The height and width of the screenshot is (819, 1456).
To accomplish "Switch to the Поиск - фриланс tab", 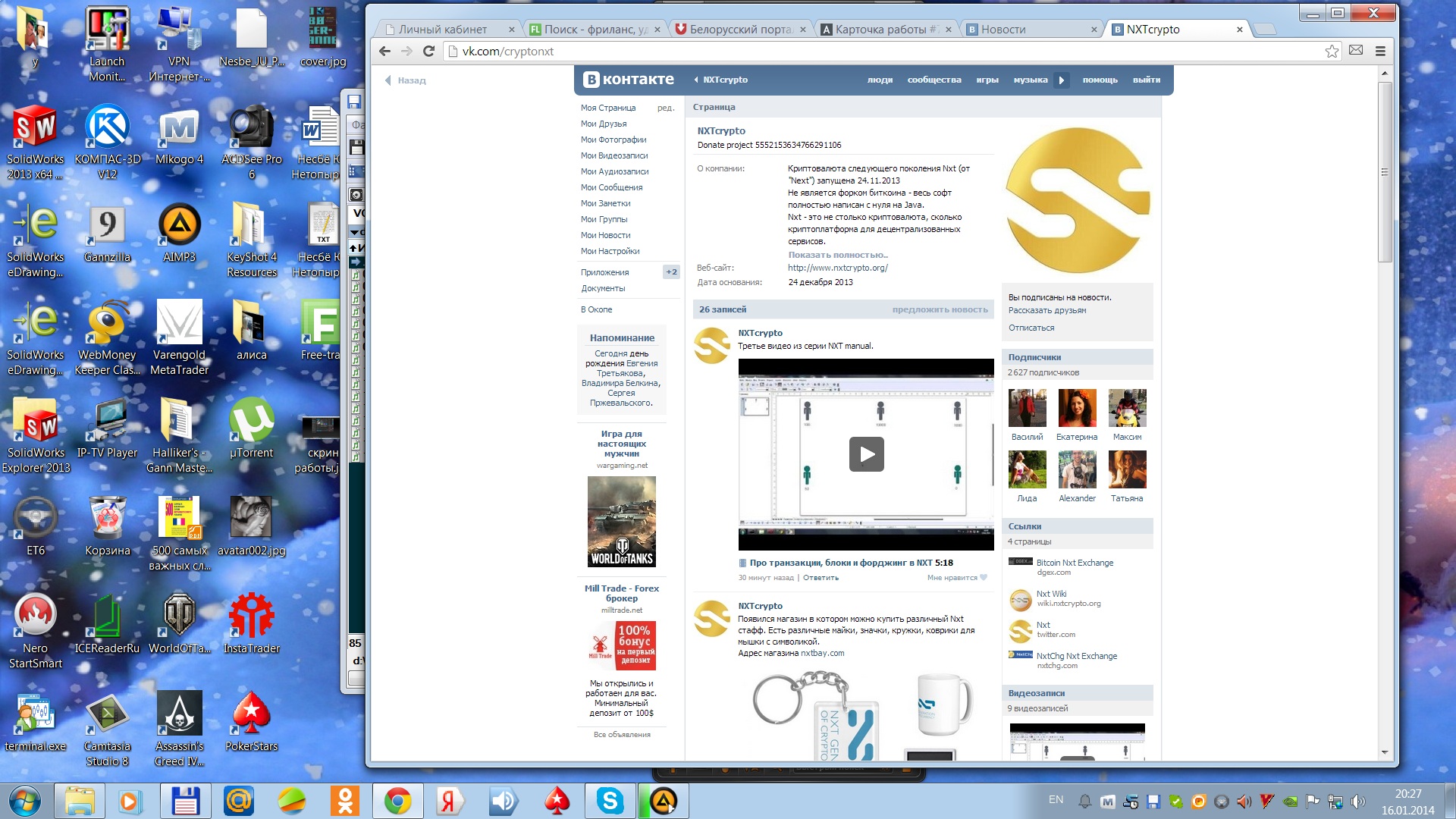I will pos(595,30).
